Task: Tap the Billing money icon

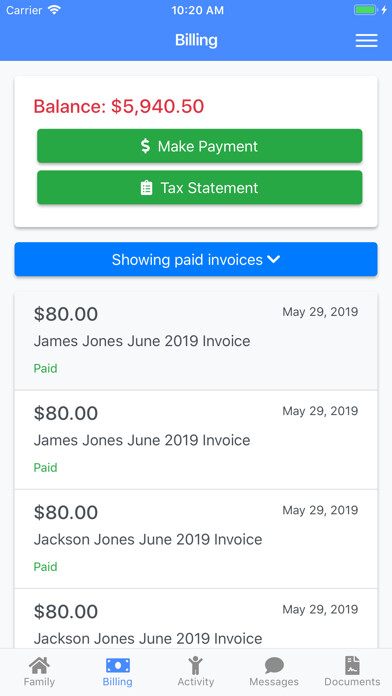Action: [x=118, y=666]
